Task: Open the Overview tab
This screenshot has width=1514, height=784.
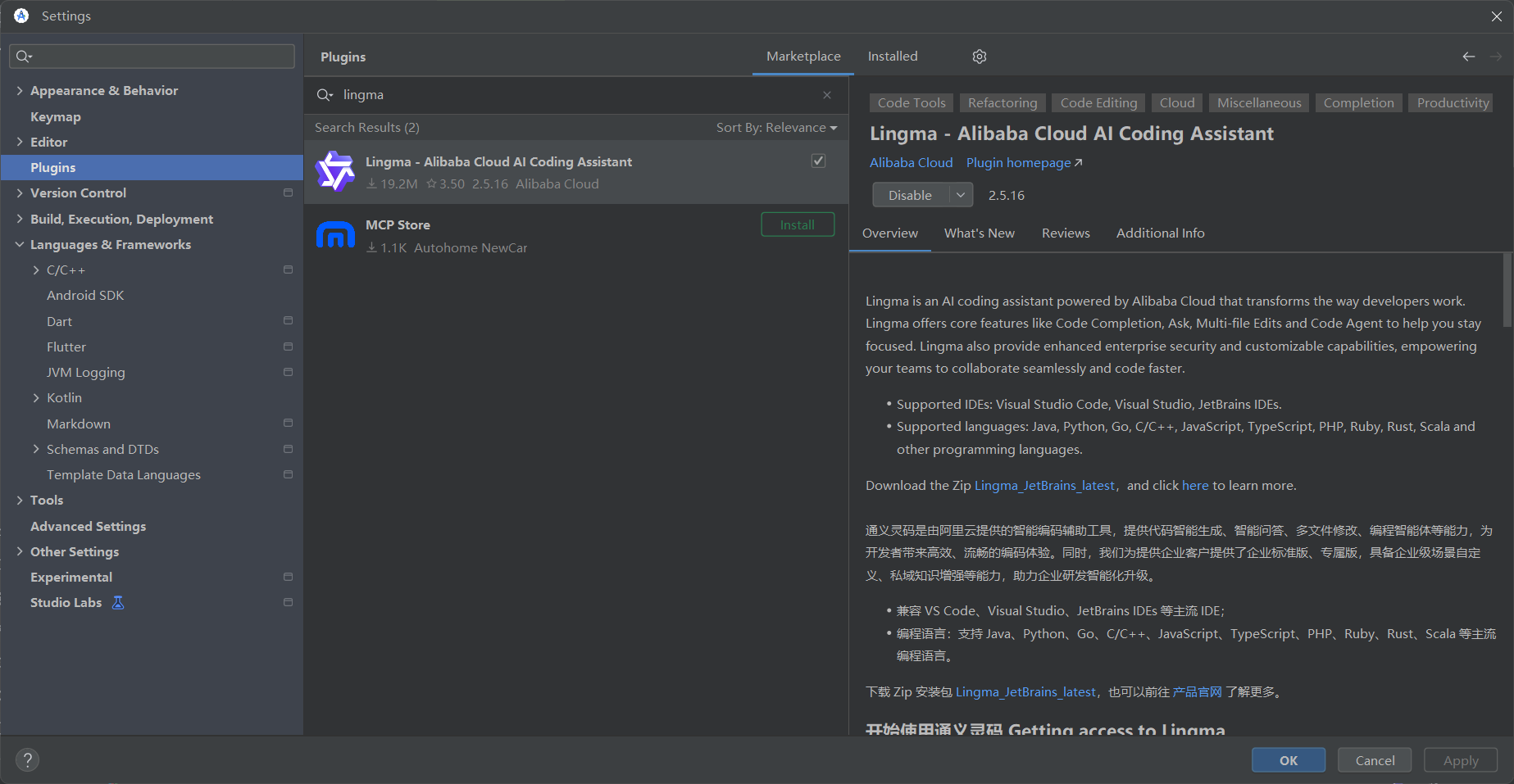Action: [890, 233]
